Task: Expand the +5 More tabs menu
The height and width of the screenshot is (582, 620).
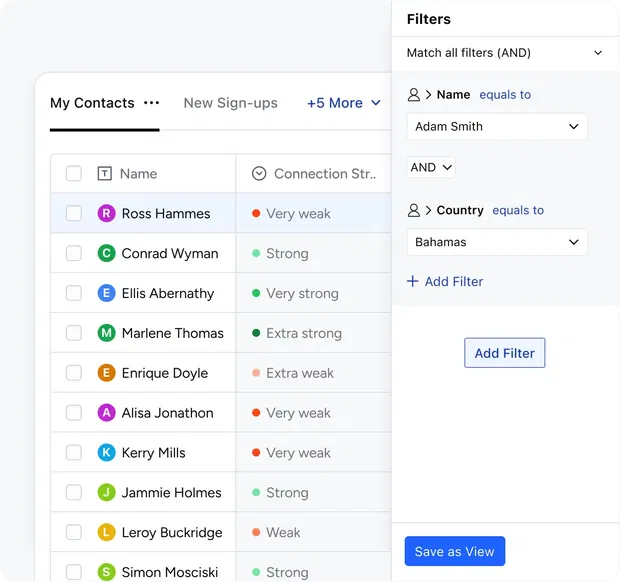Action: pos(344,103)
